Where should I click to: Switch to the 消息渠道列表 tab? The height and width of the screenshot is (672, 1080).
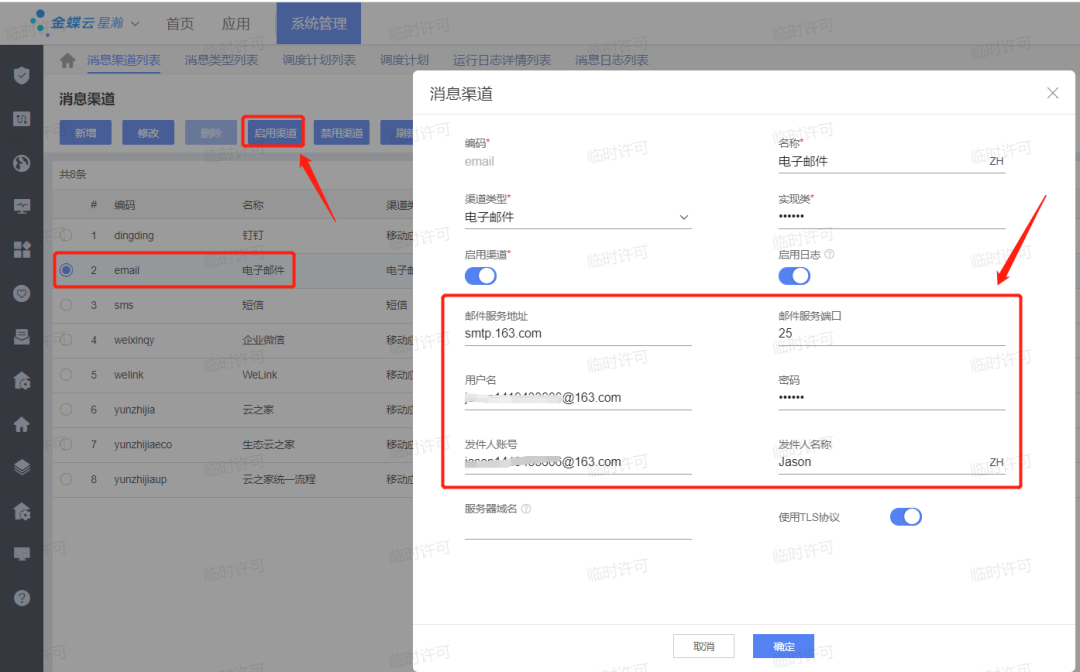pyautogui.click(x=123, y=60)
